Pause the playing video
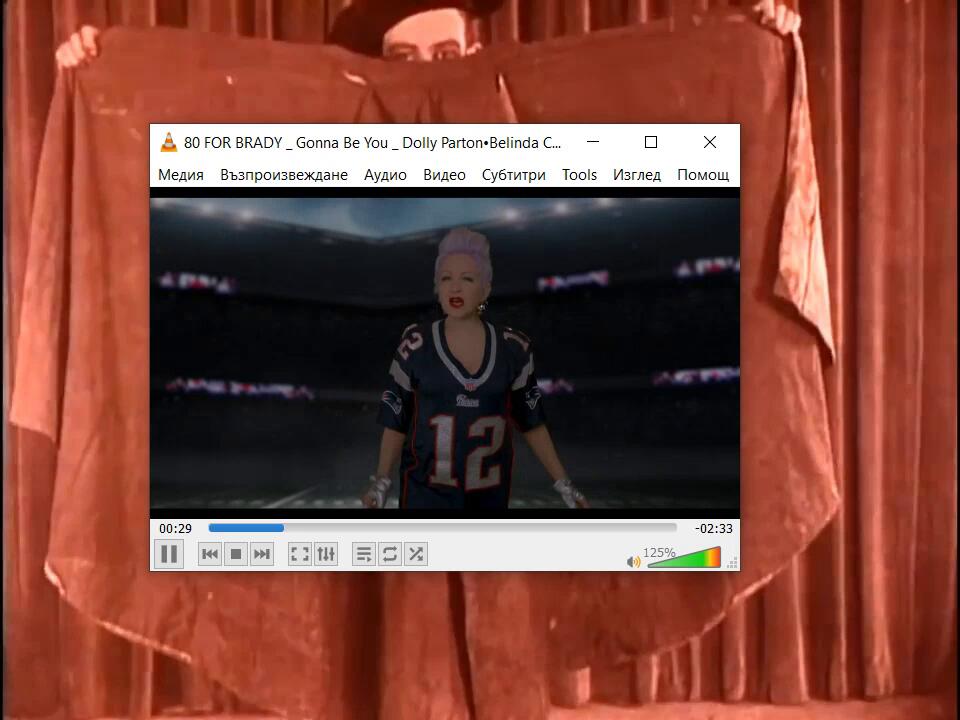960x720 pixels. tap(169, 554)
